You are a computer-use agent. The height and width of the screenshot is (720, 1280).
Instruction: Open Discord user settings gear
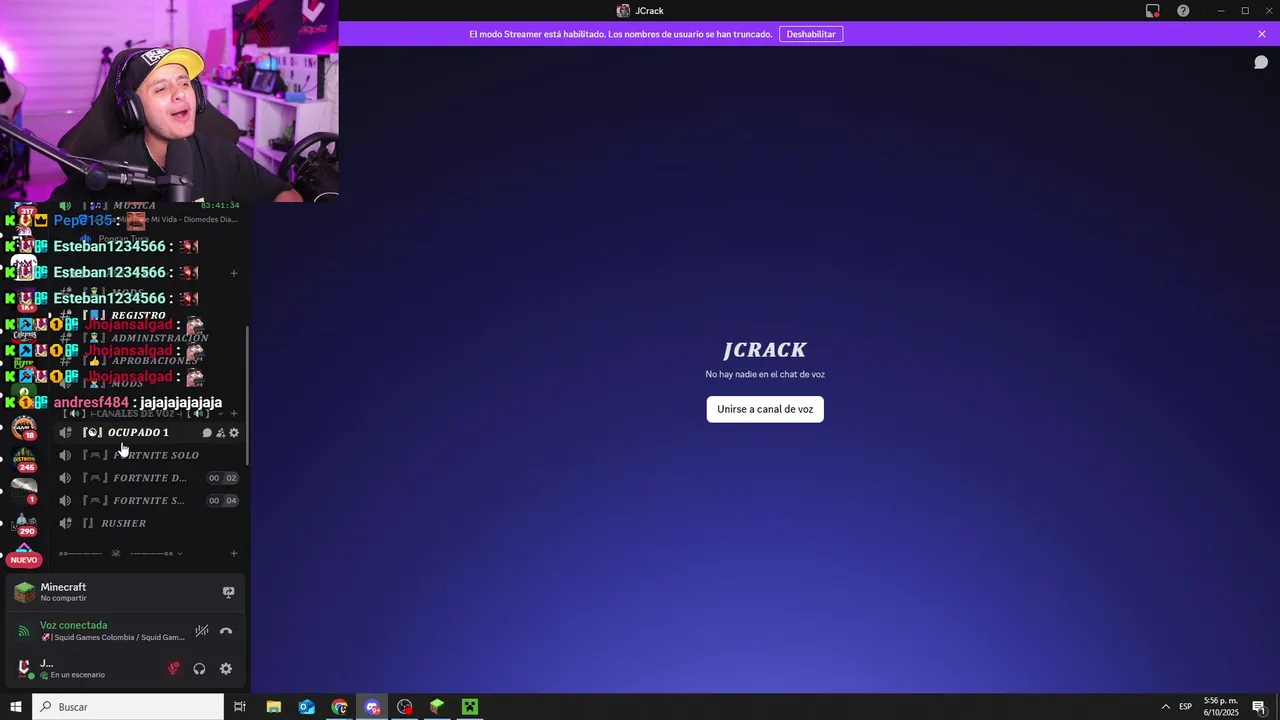click(x=226, y=669)
